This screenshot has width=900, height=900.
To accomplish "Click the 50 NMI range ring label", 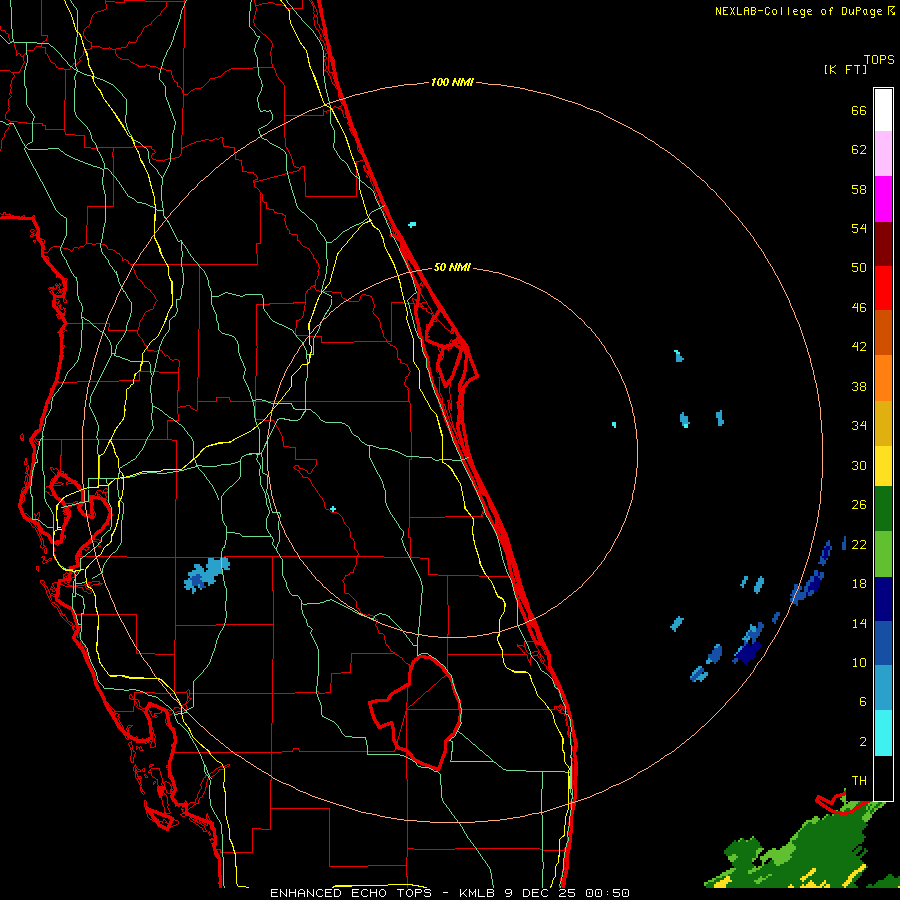I will [x=452, y=267].
